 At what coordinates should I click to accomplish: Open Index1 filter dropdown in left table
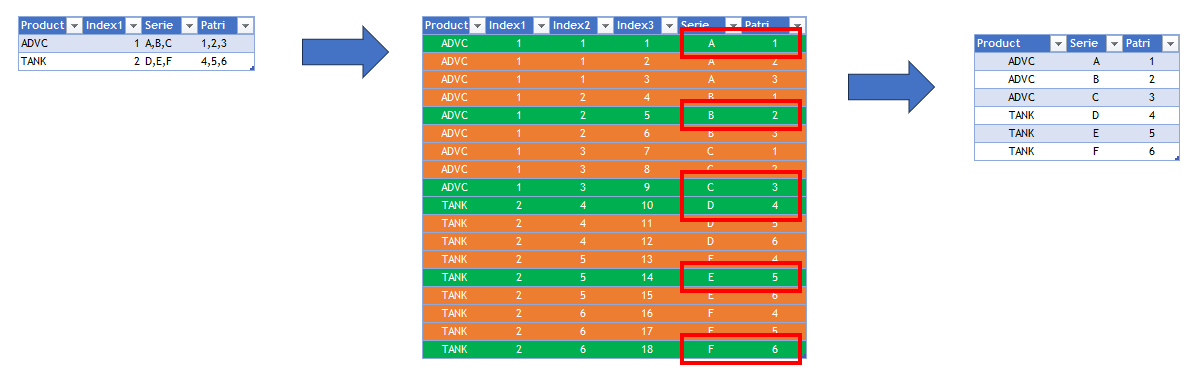pos(133,25)
